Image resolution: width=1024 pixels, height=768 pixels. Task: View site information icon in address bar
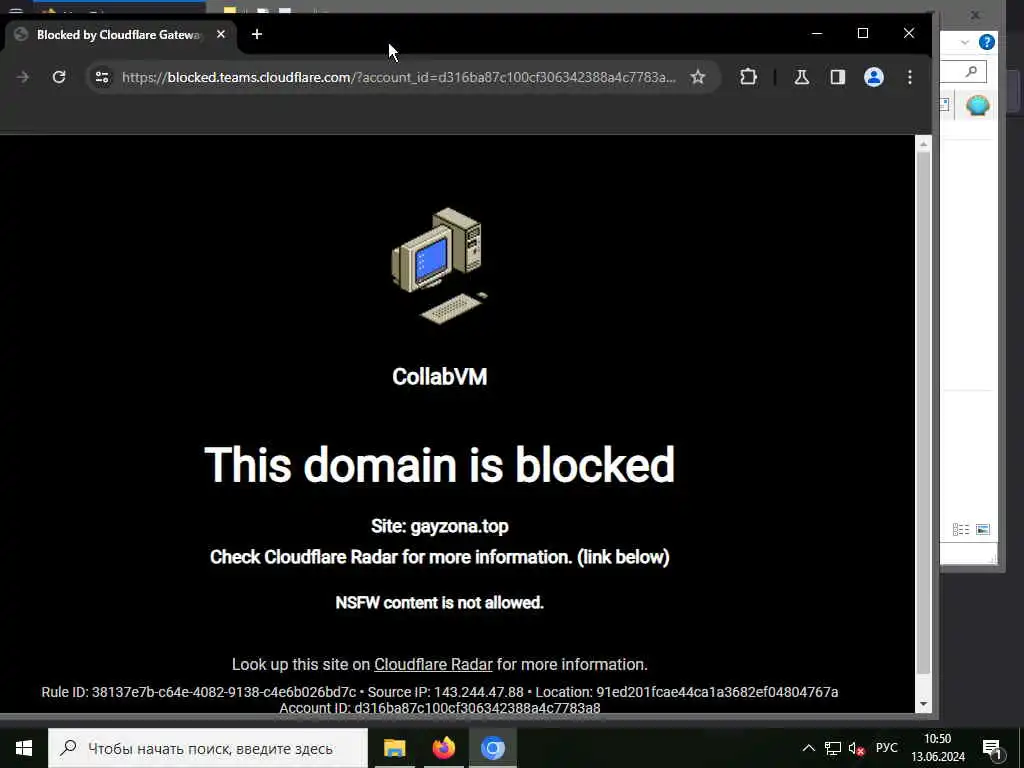102,77
